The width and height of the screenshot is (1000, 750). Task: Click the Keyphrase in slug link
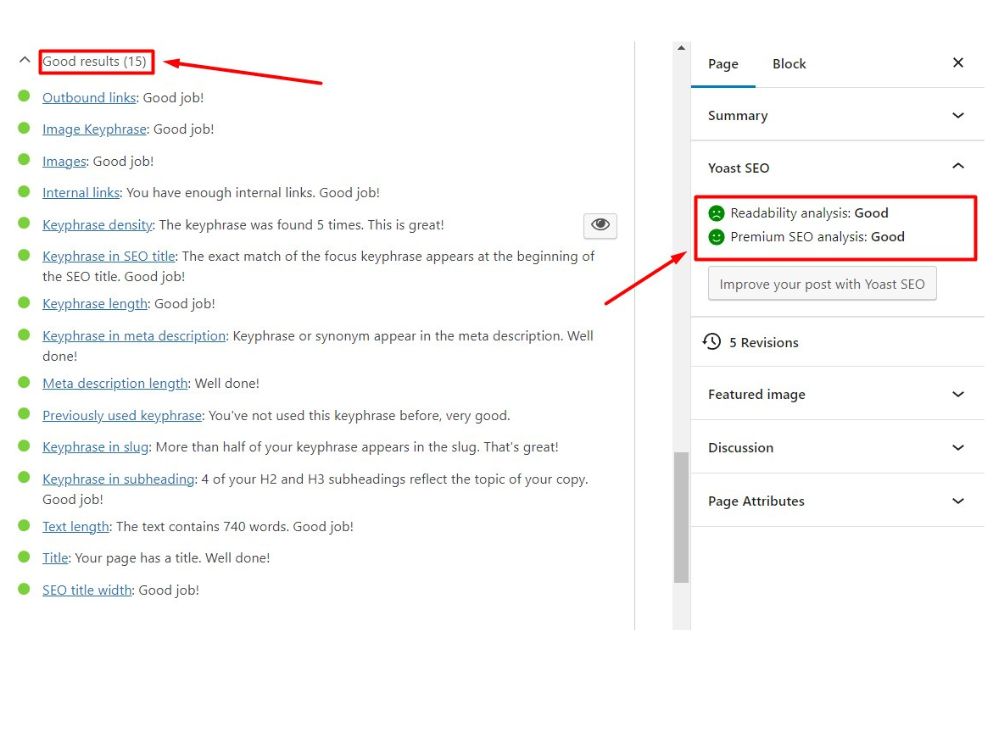tap(96, 447)
